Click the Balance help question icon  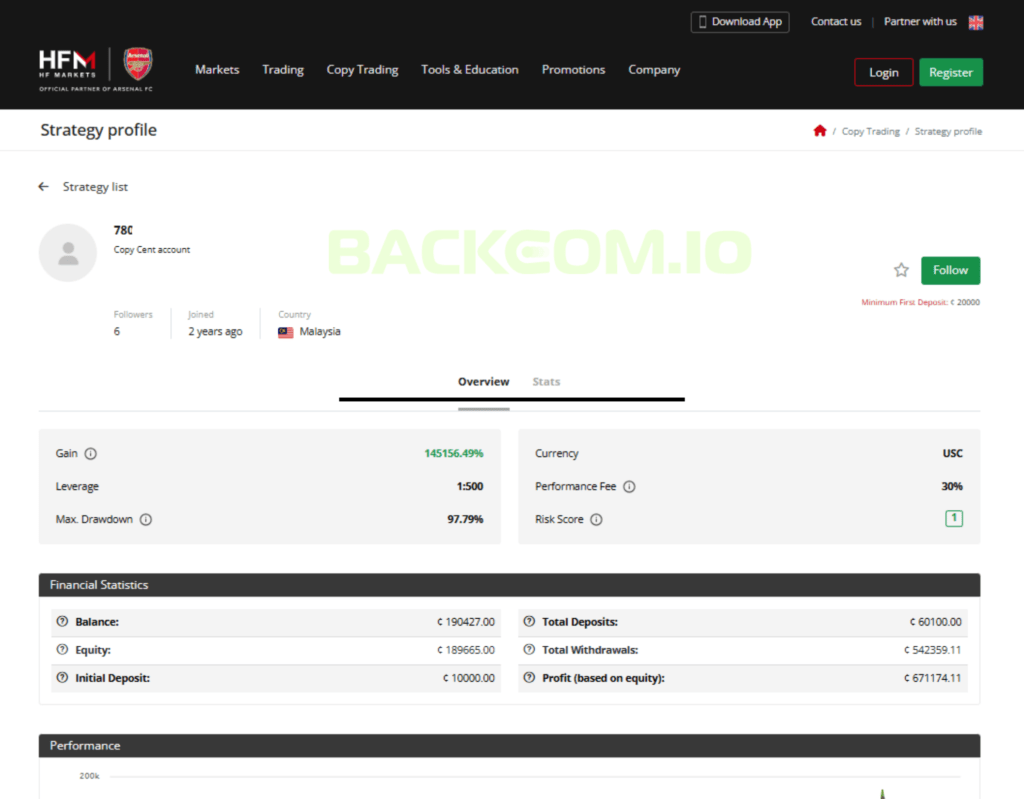pyautogui.click(x=62, y=622)
